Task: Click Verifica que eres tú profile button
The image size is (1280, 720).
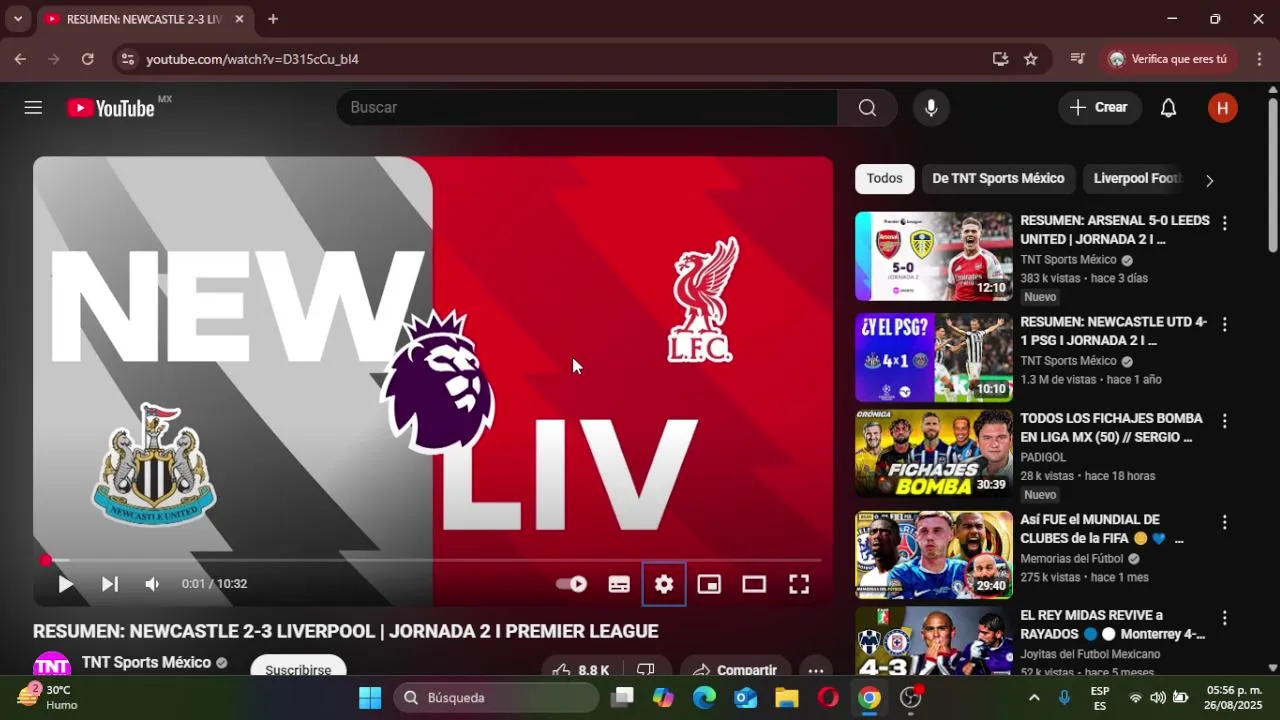Action: (1168, 59)
